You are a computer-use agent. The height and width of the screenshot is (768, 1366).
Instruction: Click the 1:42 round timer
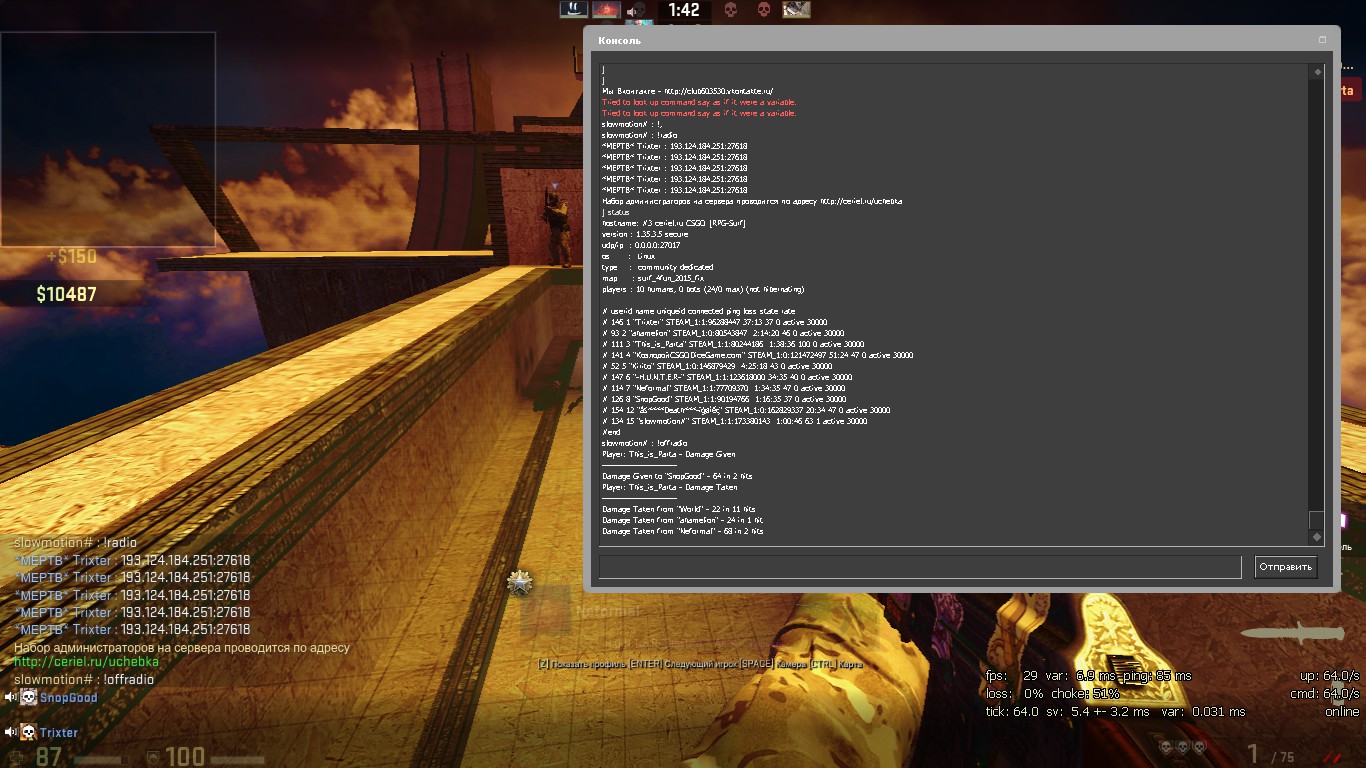(x=684, y=10)
